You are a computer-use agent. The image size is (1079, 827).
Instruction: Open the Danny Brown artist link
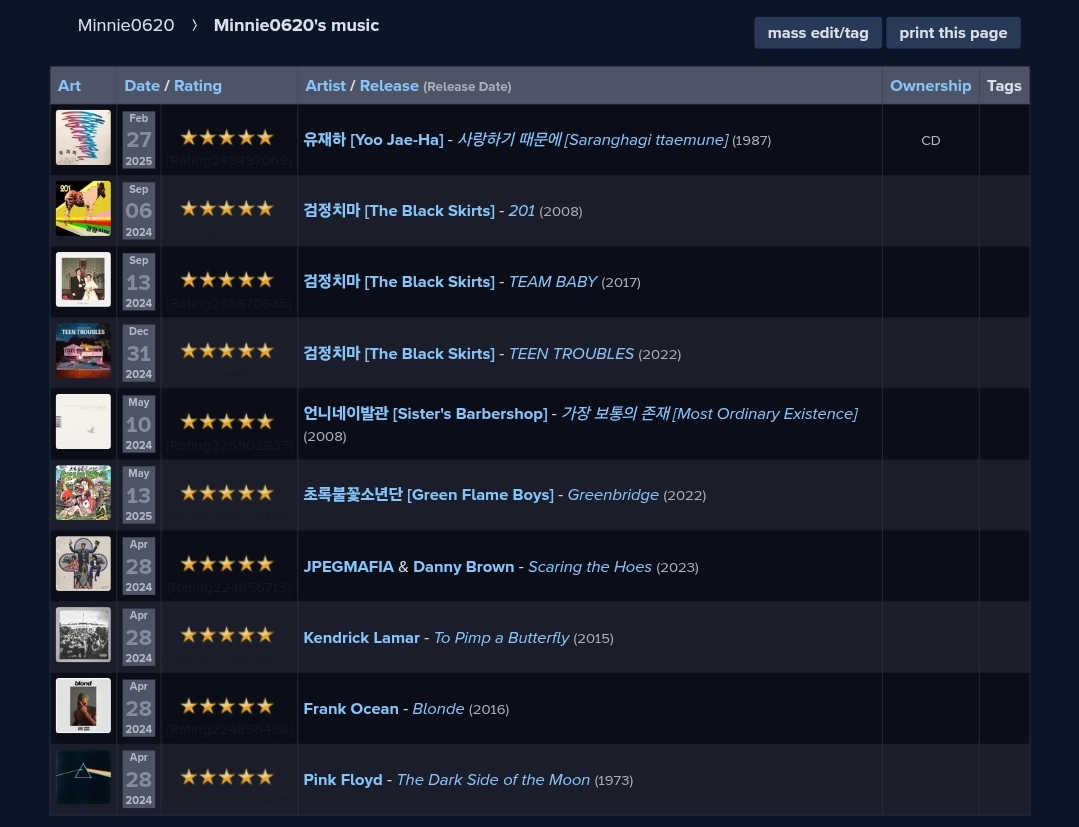click(464, 567)
